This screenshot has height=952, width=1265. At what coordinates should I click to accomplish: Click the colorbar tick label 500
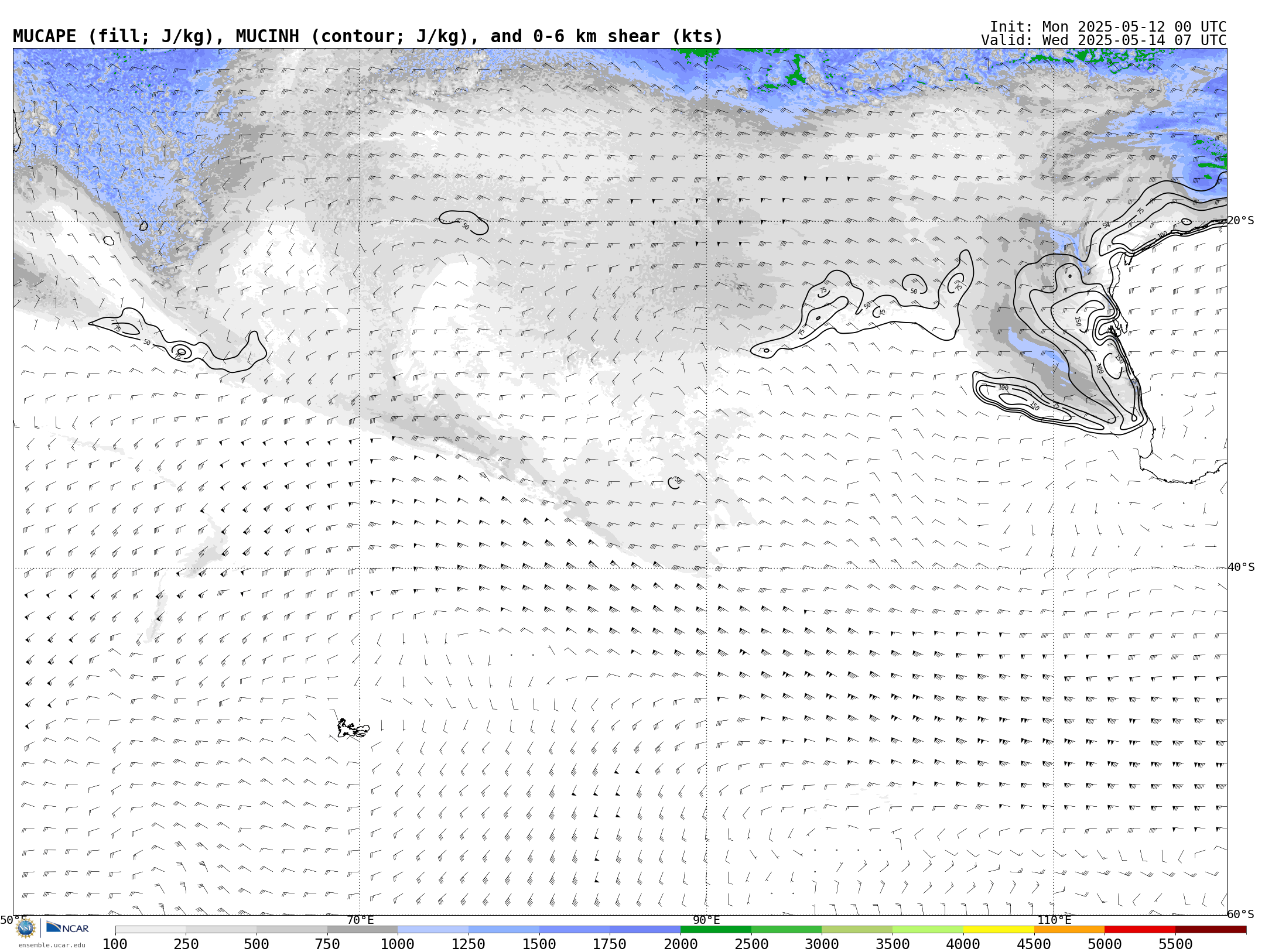257,944
